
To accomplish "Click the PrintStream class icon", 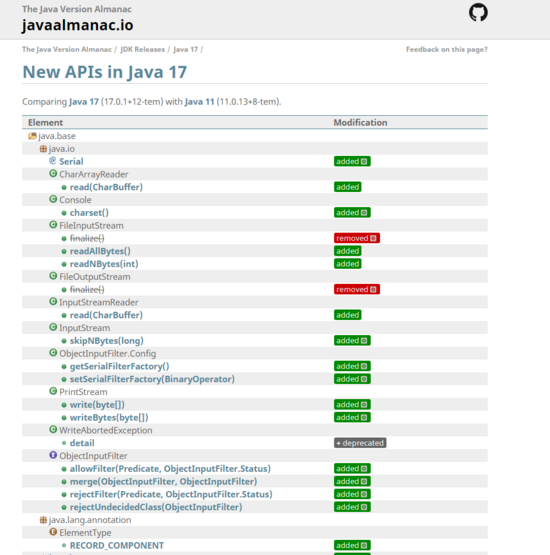I will click(53, 391).
